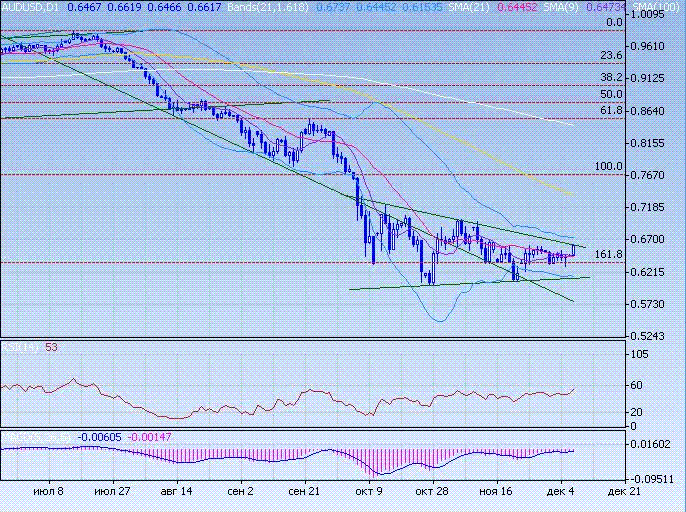Screen dimensions: 686x512
Task: Click the AUDUSD,D1 symbol label
Action: pos(31,7)
